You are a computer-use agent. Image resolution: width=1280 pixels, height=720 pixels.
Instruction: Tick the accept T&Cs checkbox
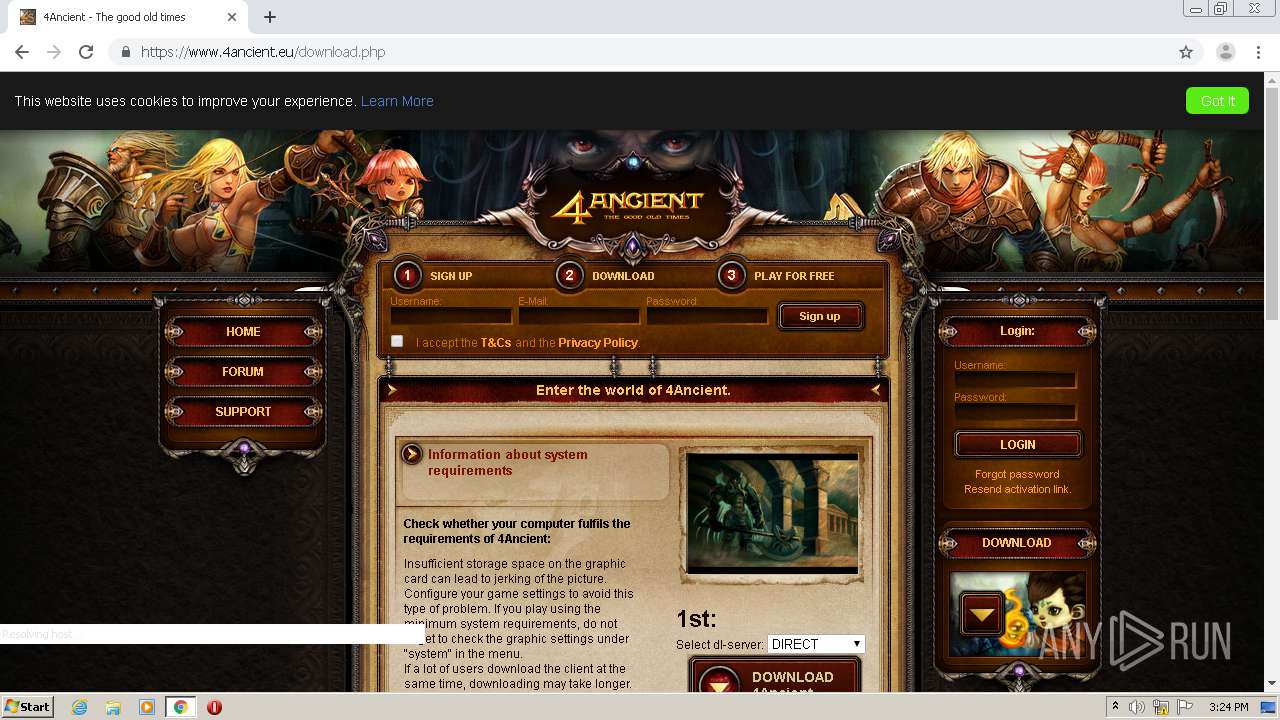pos(397,341)
